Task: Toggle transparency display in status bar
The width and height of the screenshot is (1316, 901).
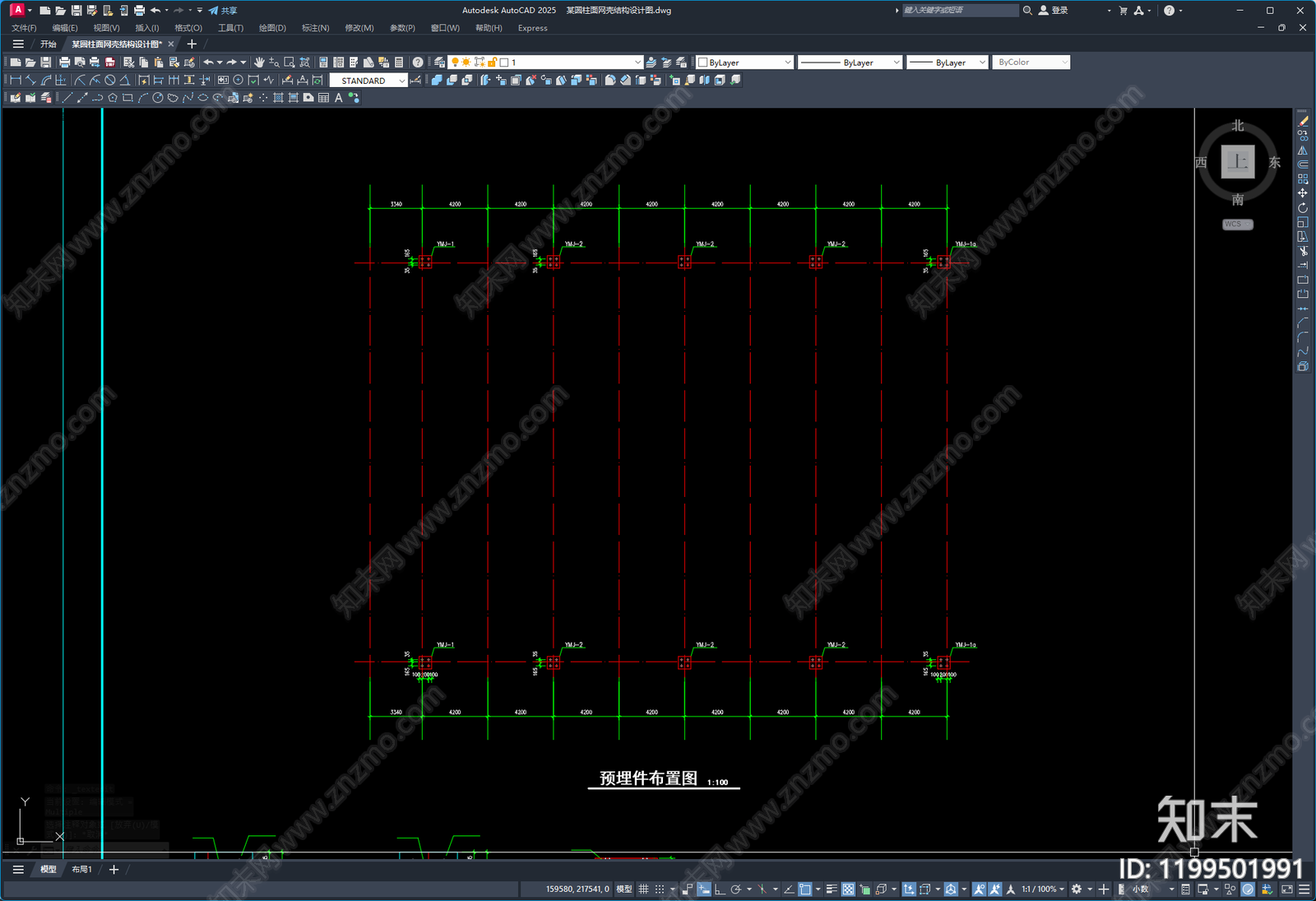Action: point(848,889)
